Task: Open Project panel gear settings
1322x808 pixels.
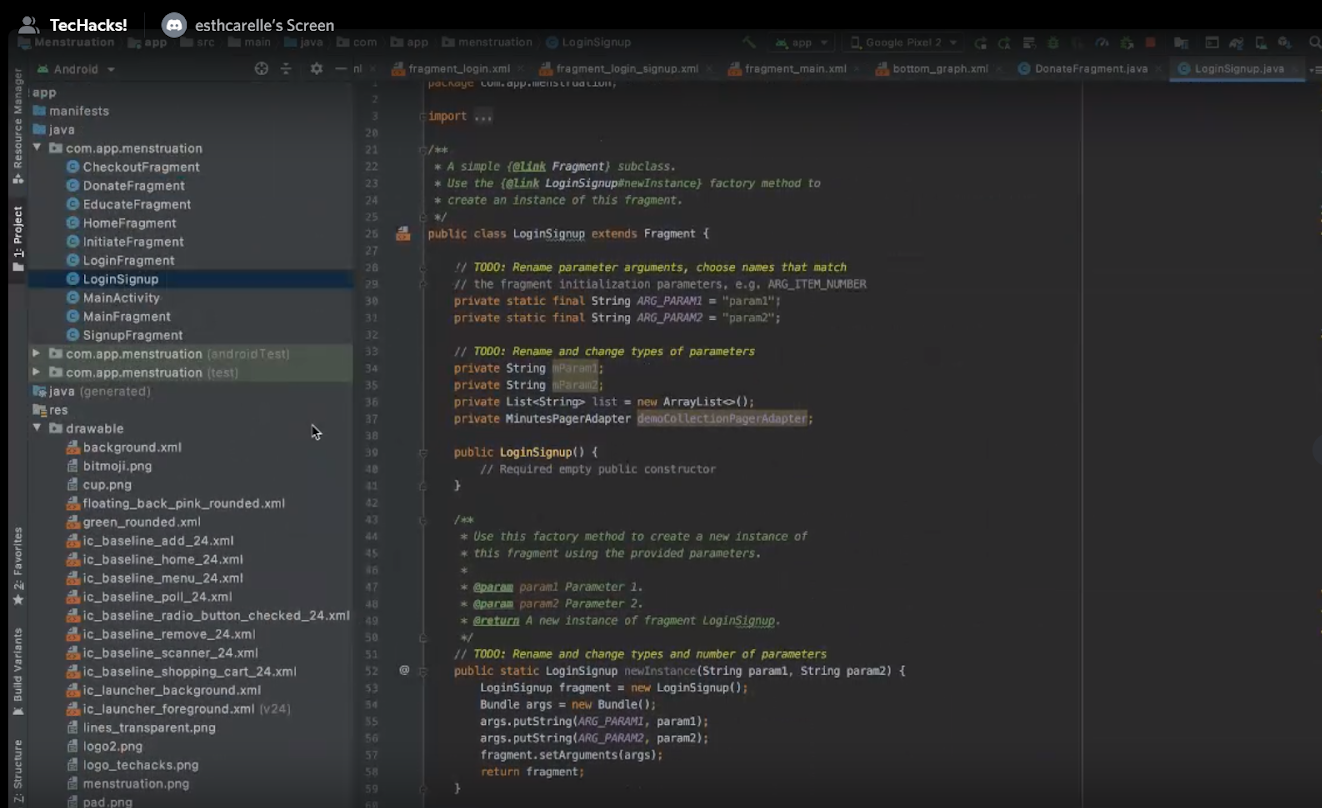Action: click(316, 69)
